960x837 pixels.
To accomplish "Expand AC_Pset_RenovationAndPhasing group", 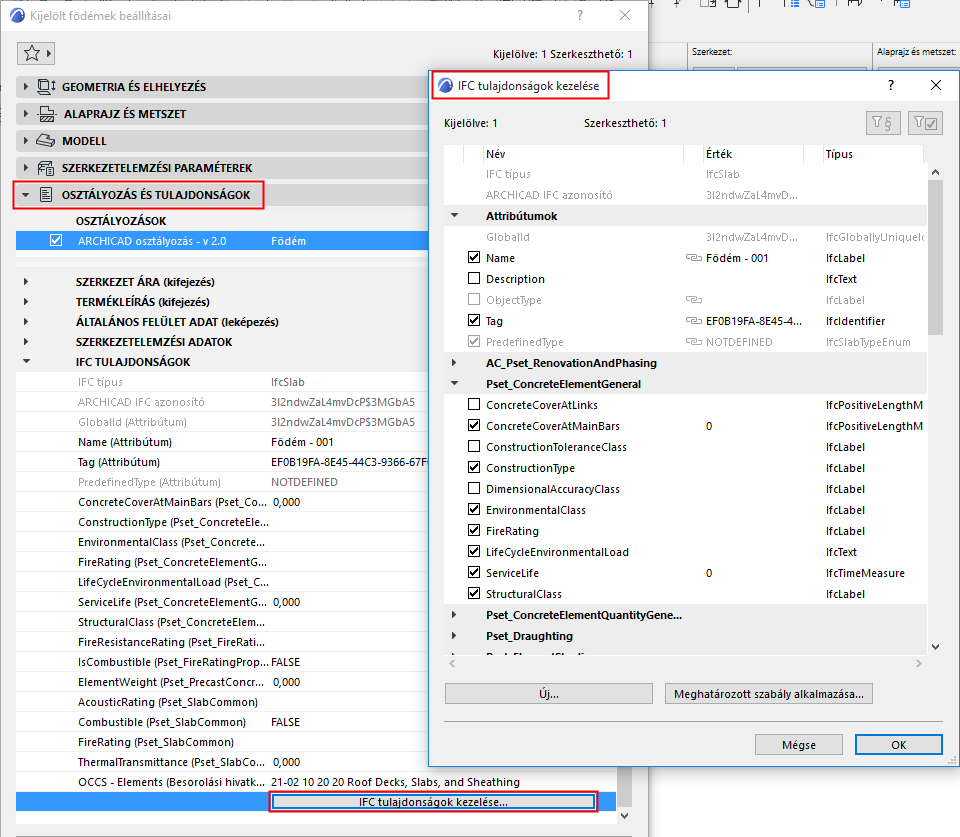I will coord(454,362).
